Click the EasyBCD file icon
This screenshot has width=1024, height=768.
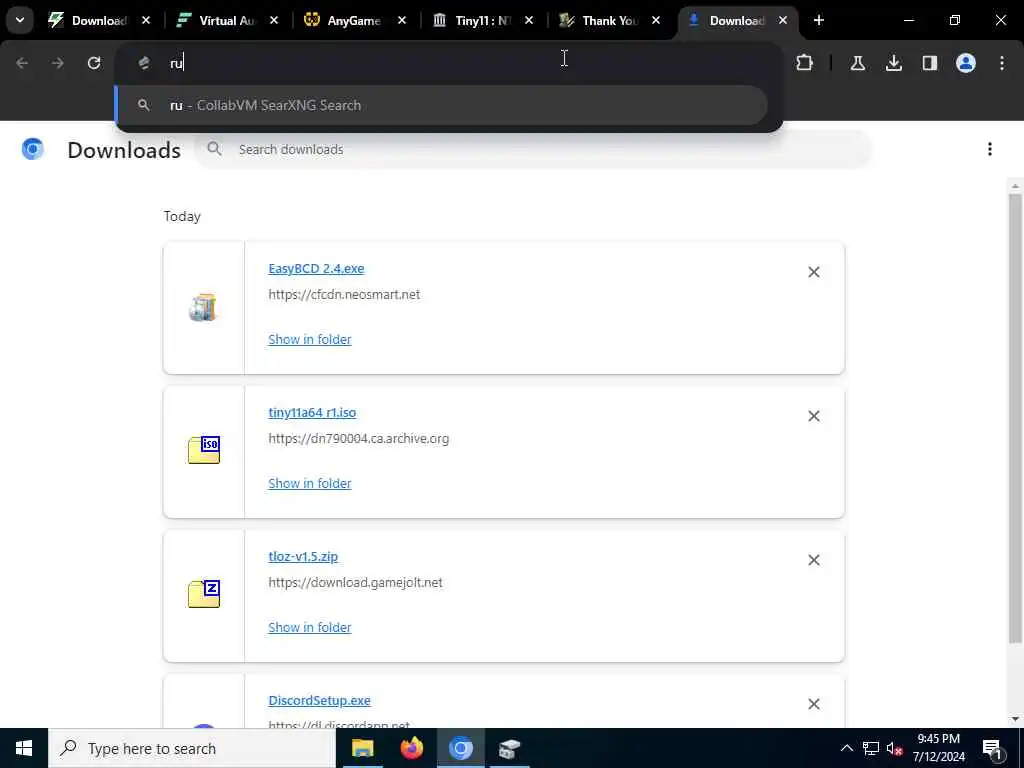point(202,308)
